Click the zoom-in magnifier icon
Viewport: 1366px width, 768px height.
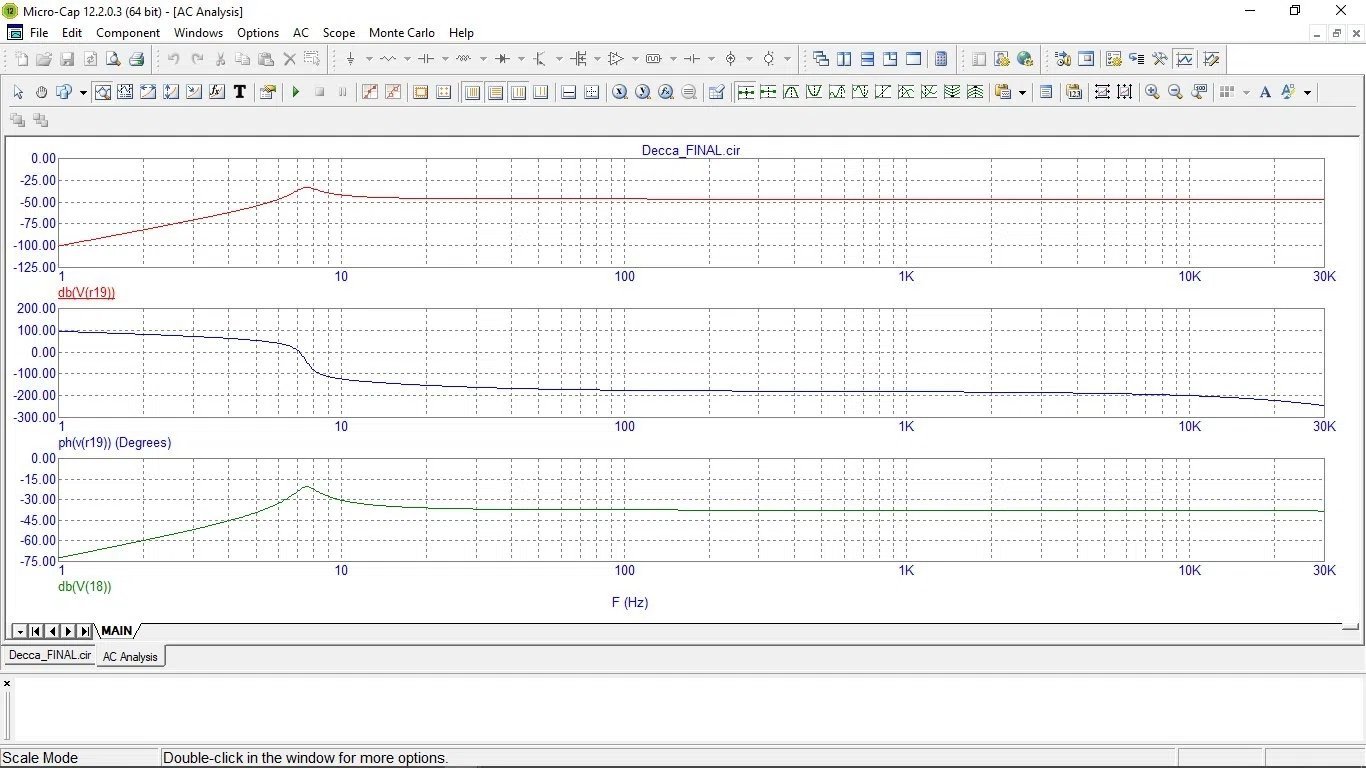1152,92
